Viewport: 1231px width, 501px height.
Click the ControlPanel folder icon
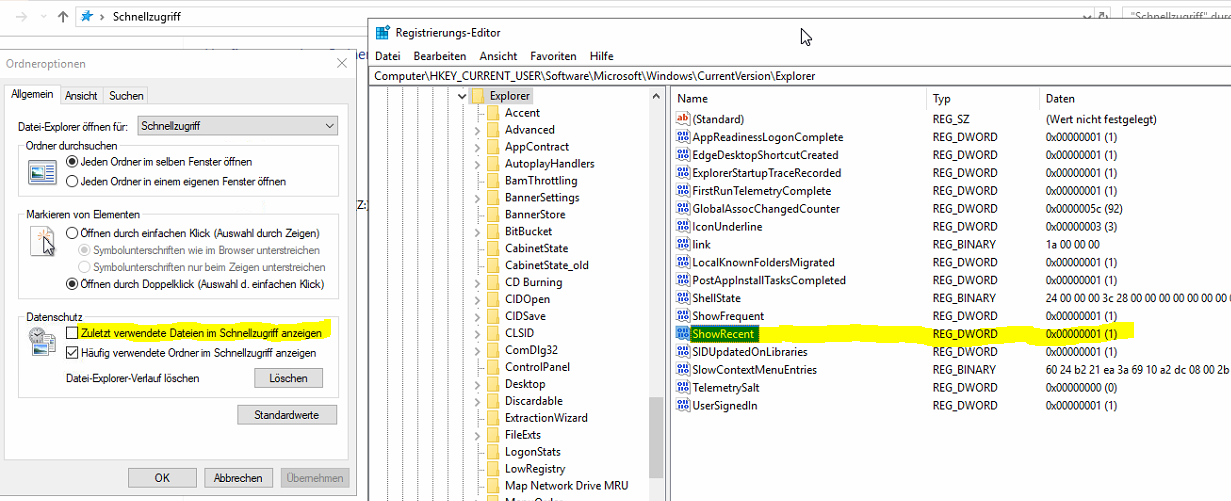tap(493, 367)
